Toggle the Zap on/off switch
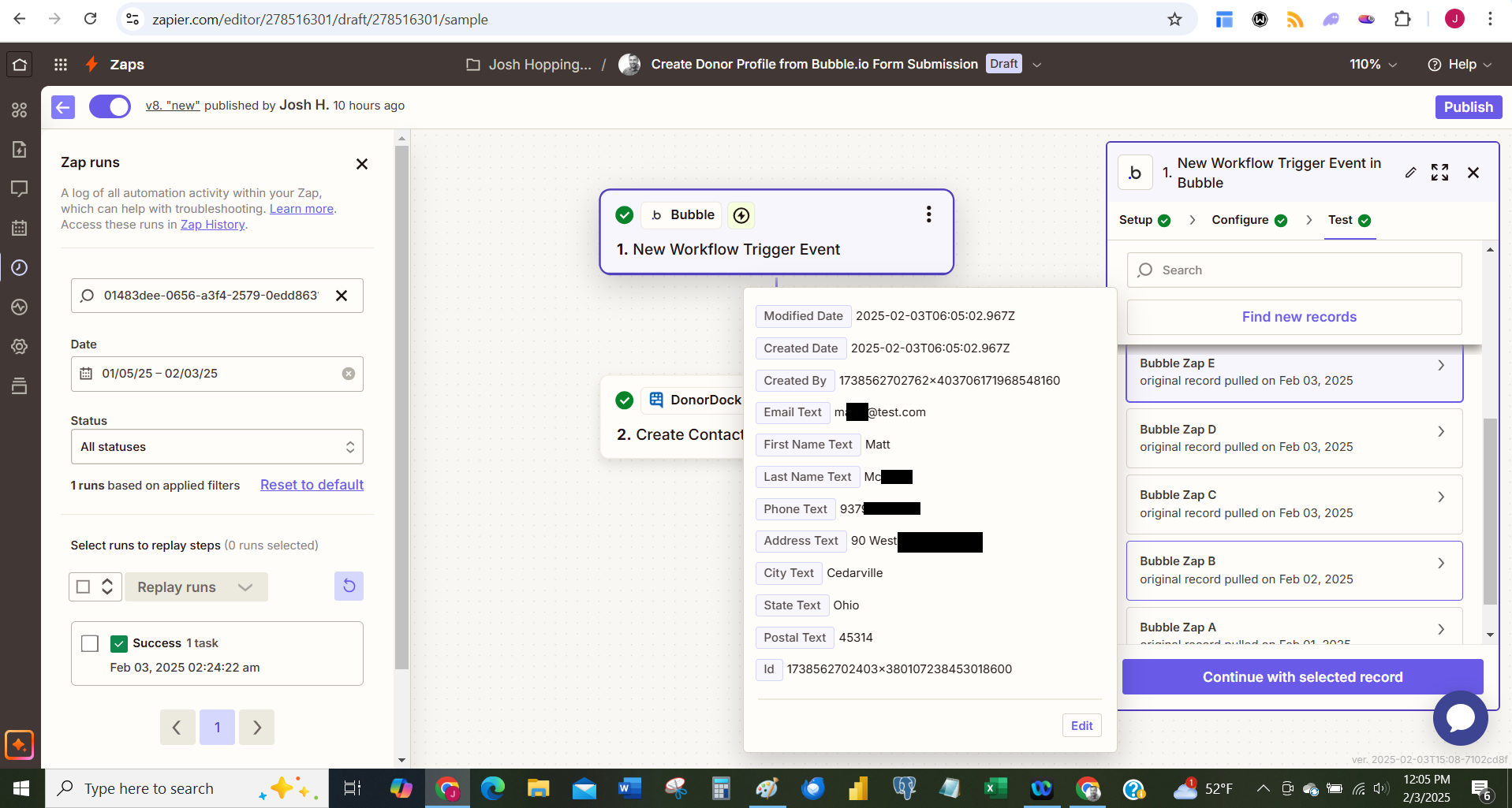The height and width of the screenshot is (808, 1512). (110, 106)
